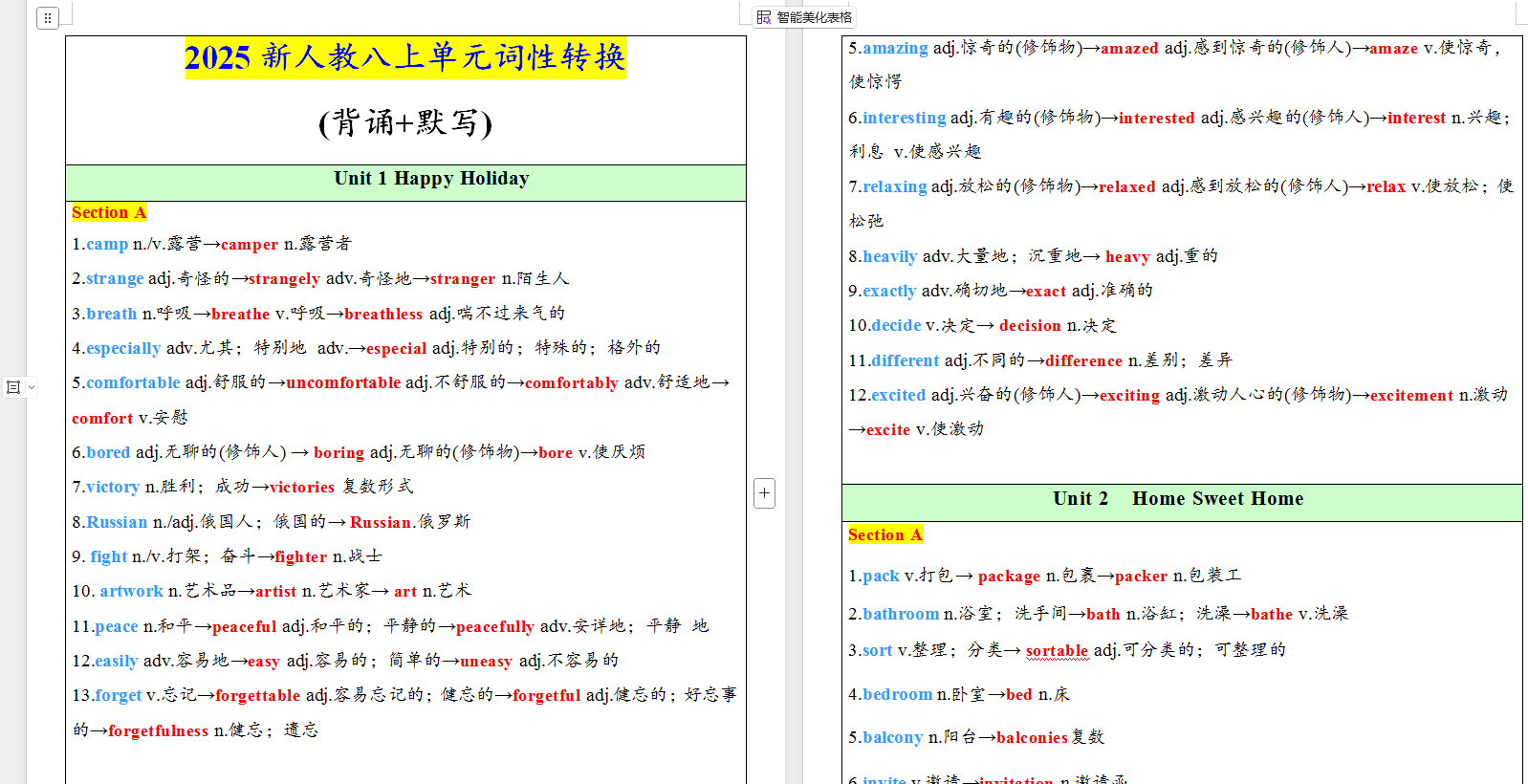Click the blue word interesting

coord(905,119)
